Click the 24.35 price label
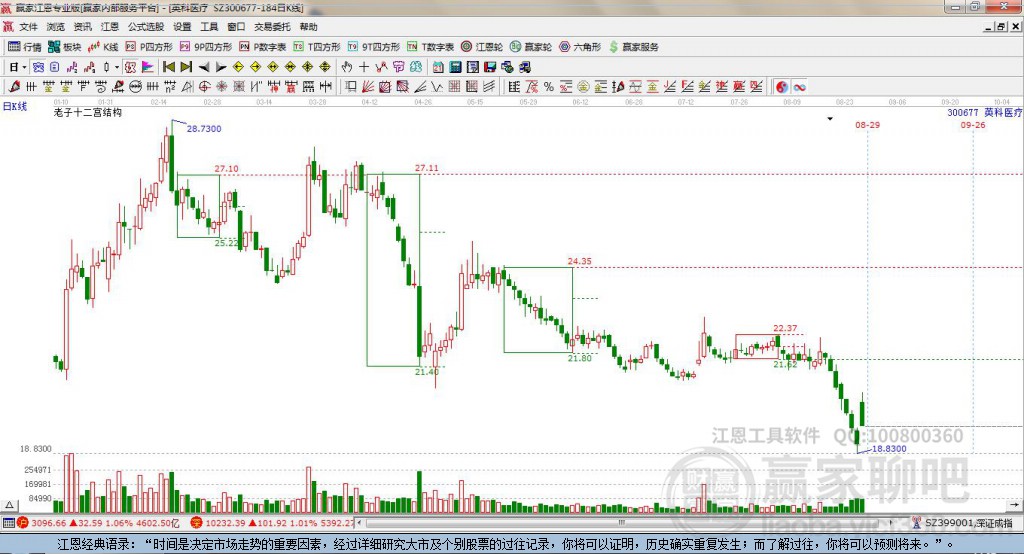 (579, 261)
